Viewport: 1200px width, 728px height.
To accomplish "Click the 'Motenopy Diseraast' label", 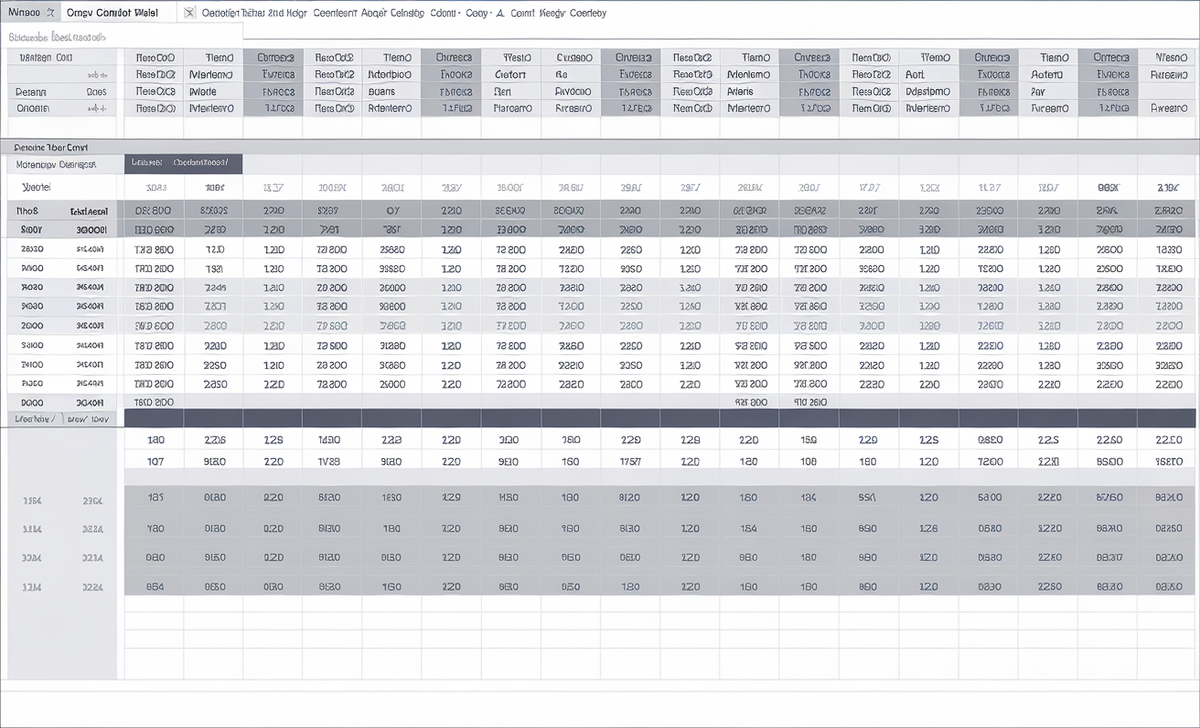I will click(x=56, y=164).
